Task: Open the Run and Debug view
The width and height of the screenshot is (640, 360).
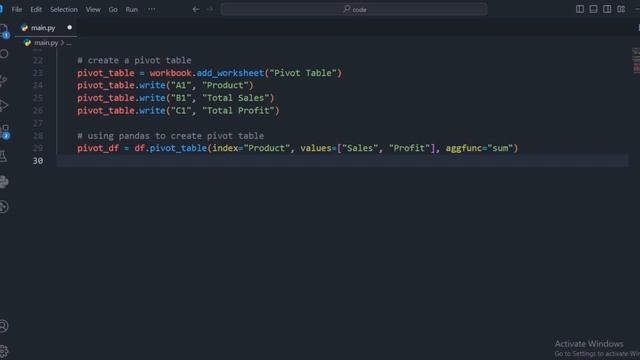Action: click(x=4, y=105)
